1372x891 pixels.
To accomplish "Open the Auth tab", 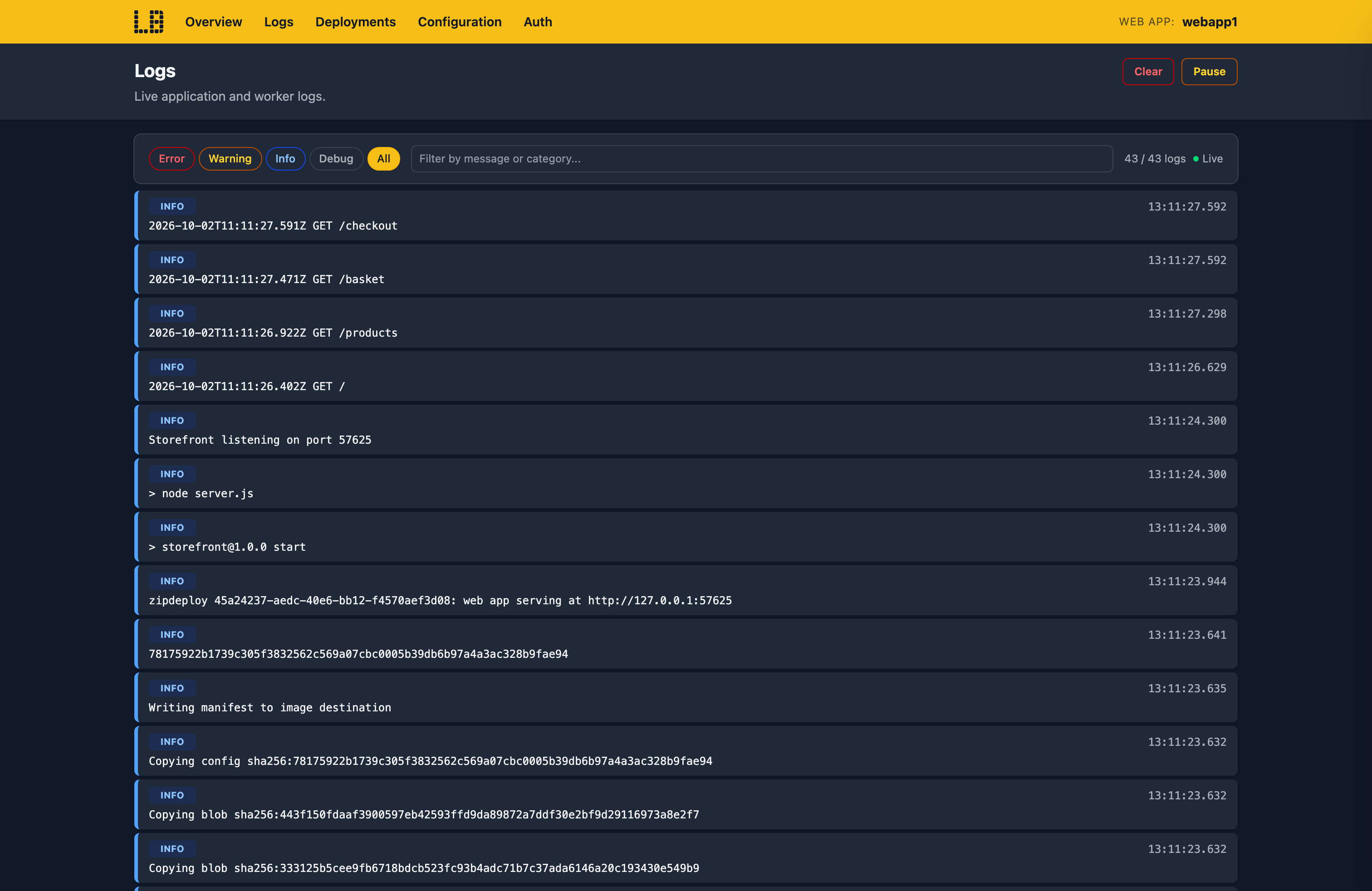I will [537, 22].
